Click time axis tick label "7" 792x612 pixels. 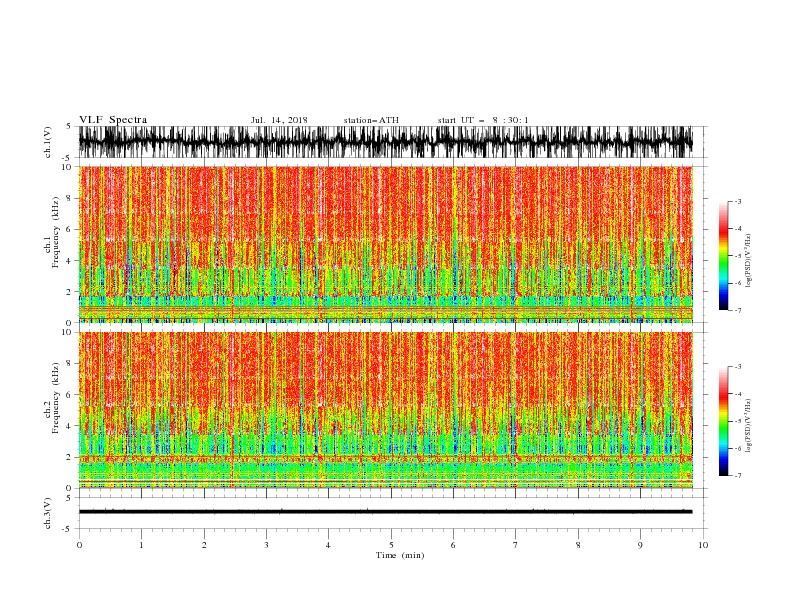(x=516, y=545)
